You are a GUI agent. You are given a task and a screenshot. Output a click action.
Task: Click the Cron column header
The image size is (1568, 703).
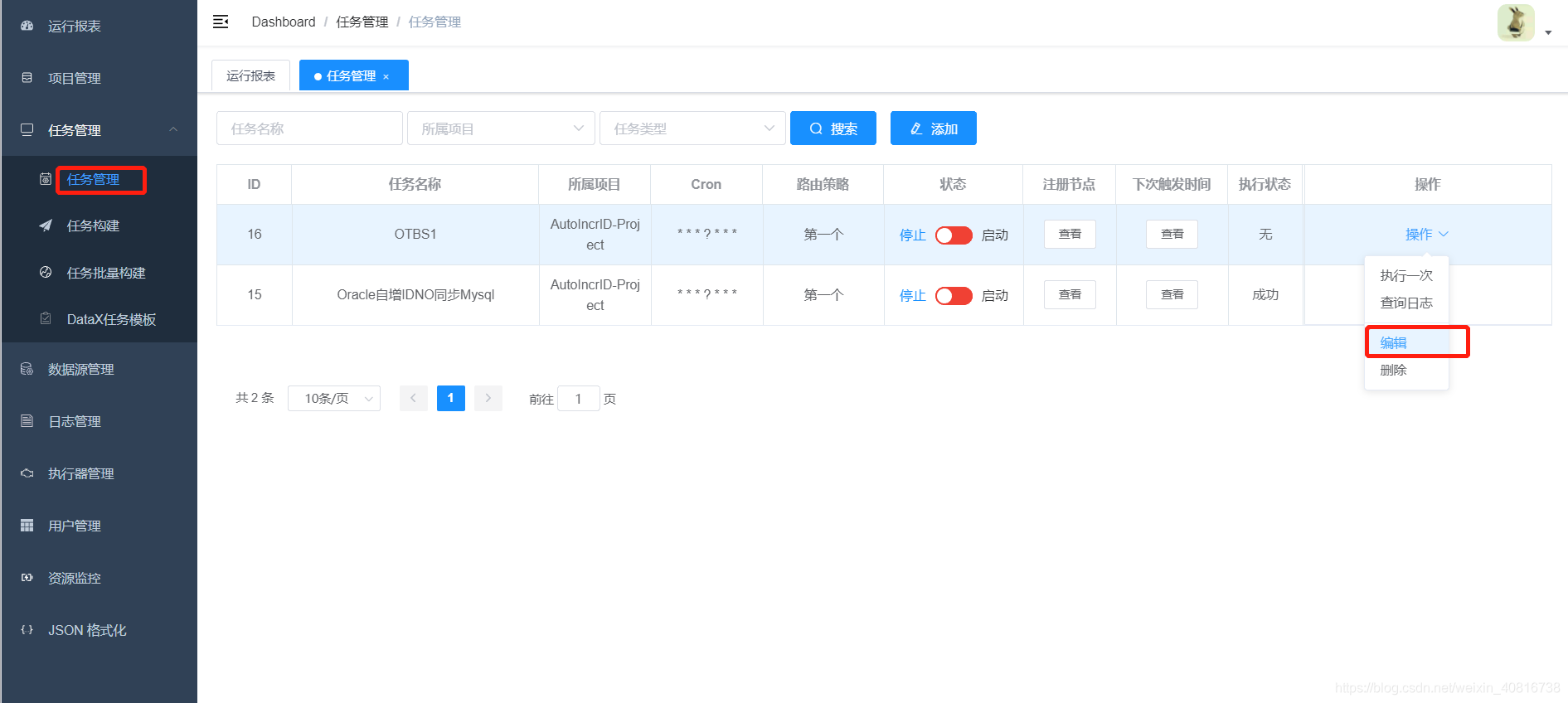706,184
